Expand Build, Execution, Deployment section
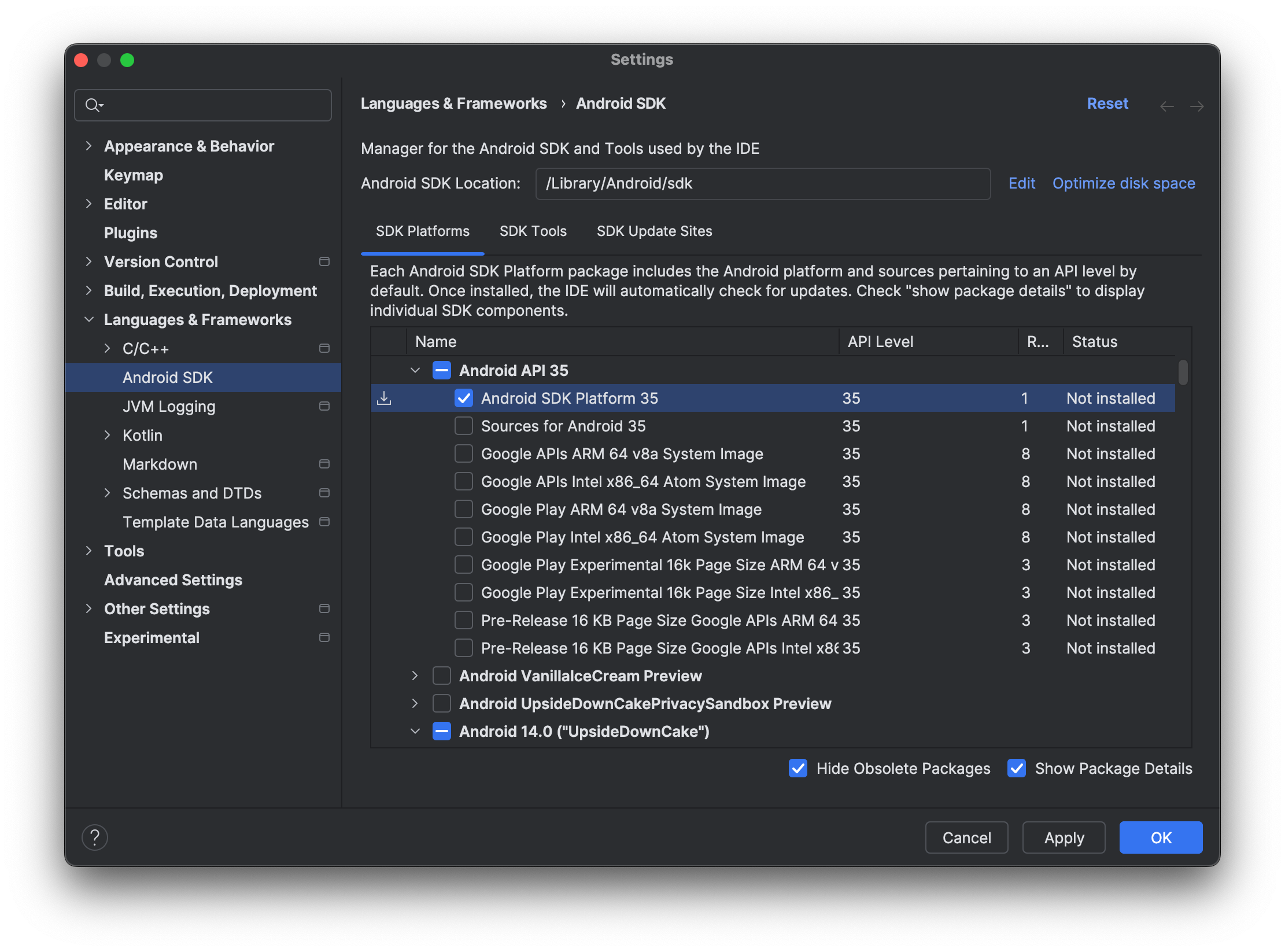Viewport: 1285px width, 952px height. point(89,291)
